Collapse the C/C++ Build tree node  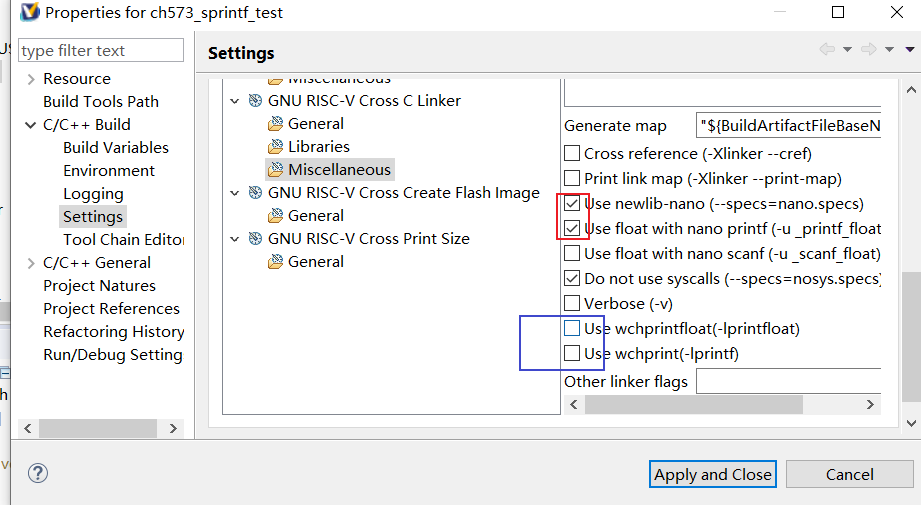pos(31,125)
